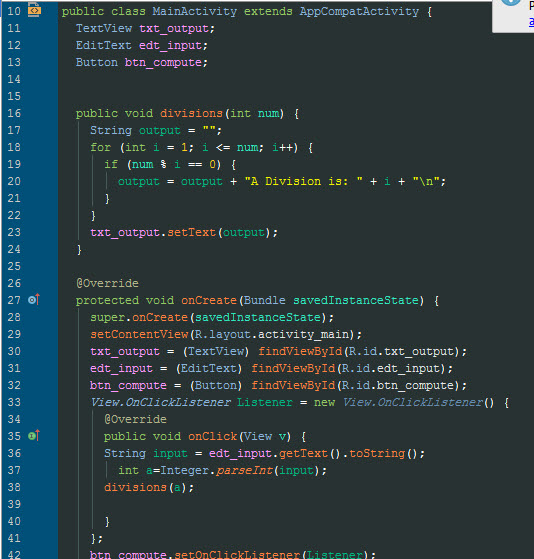
Task: Place cursor on the onCreate method declaration
Action: [x=209, y=300]
